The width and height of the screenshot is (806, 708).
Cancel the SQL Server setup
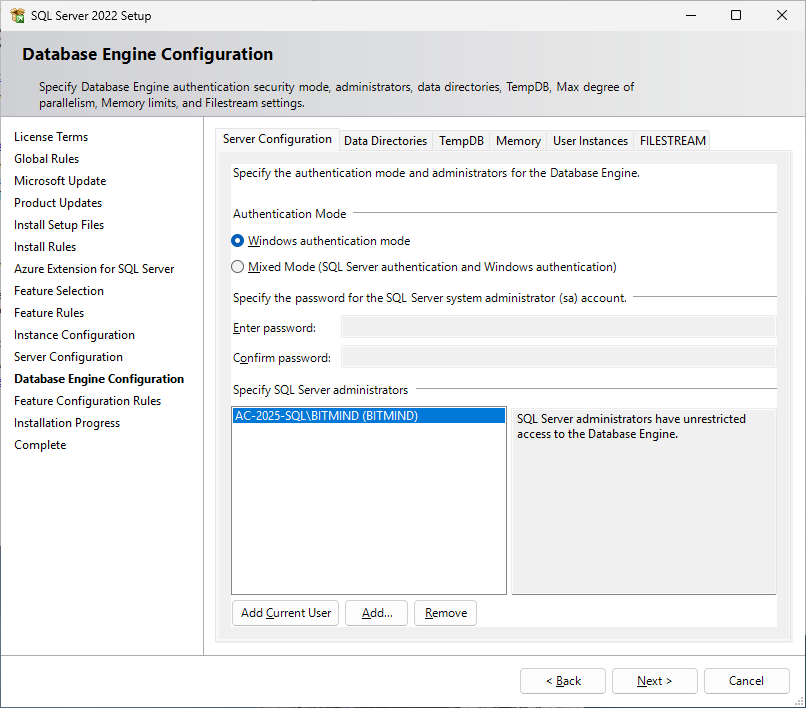coord(746,681)
